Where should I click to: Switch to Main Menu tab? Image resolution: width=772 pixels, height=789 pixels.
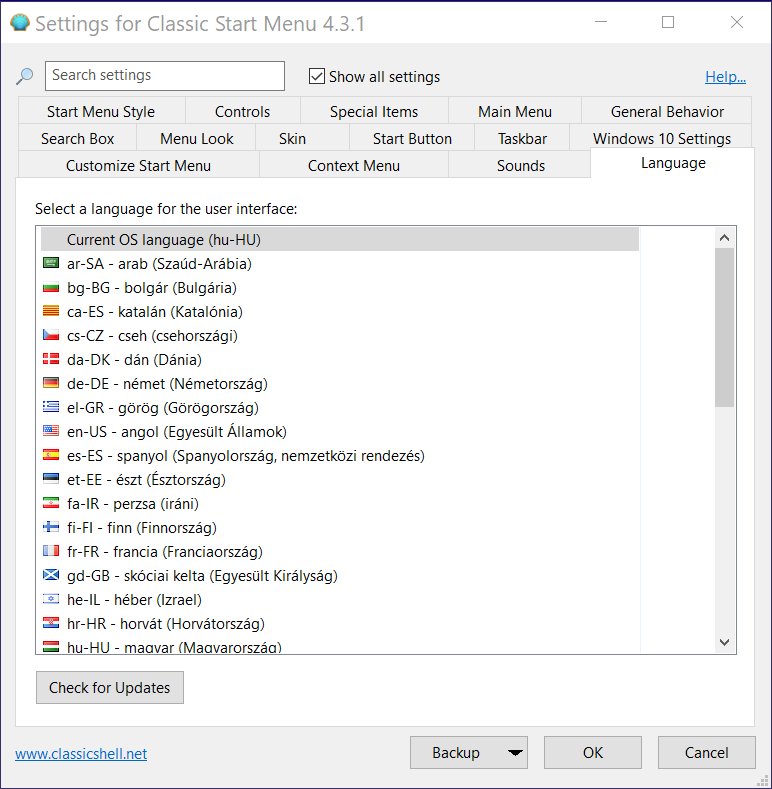coord(515,111)
